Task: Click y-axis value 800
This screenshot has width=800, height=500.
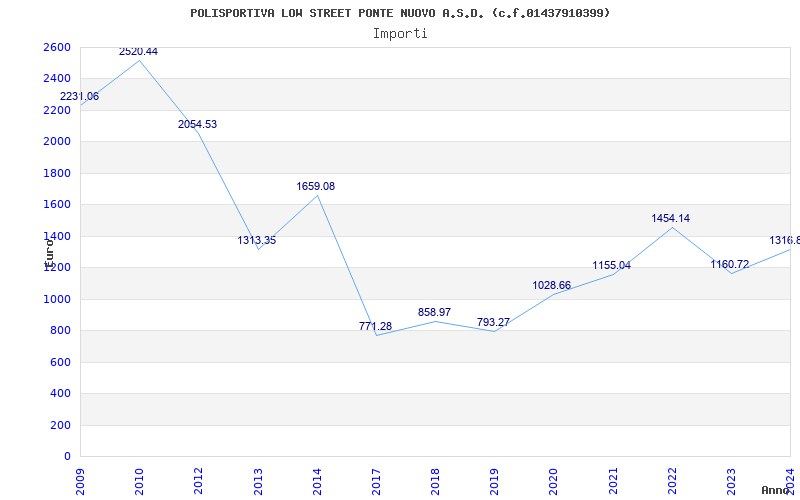Action: coord(60,331)
